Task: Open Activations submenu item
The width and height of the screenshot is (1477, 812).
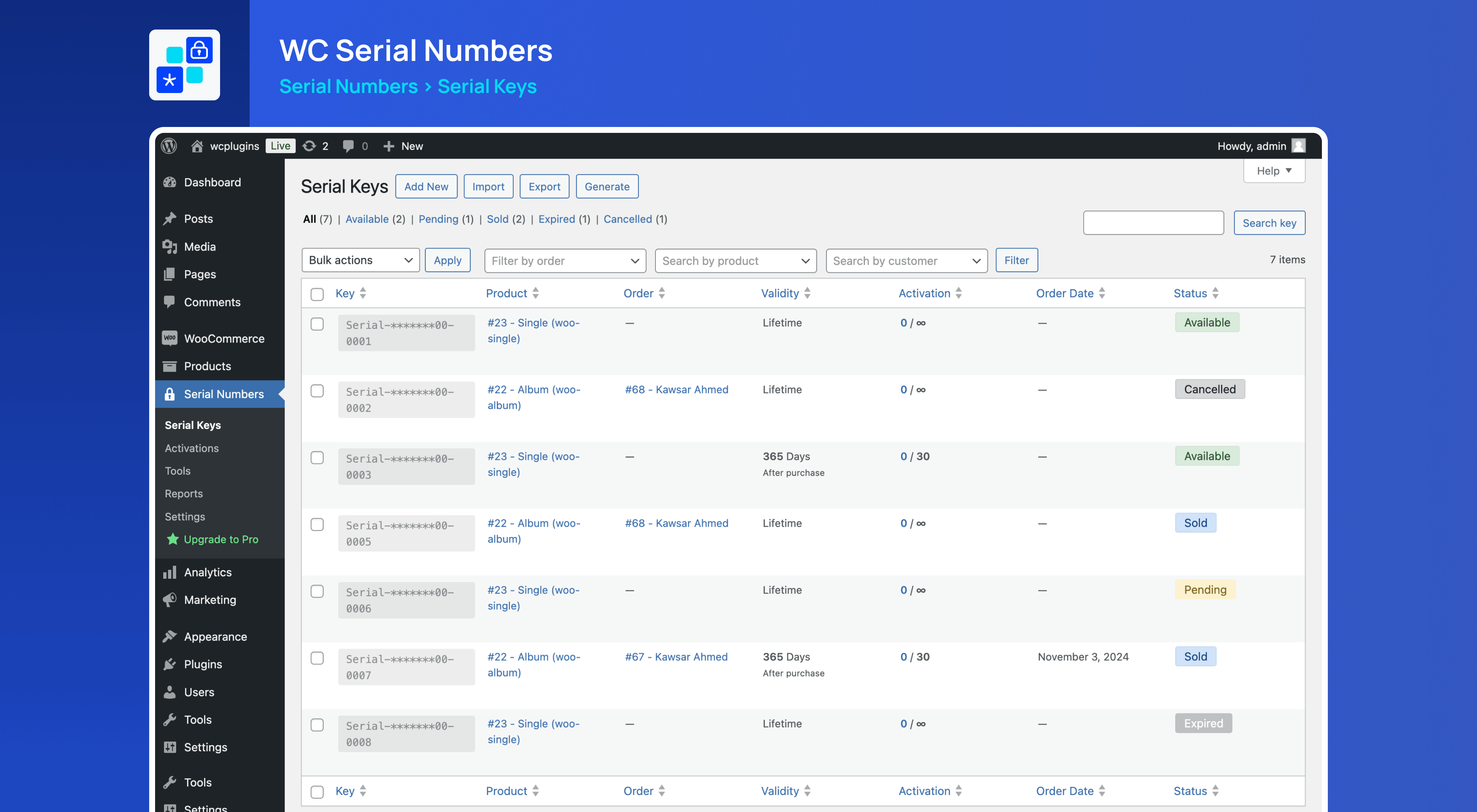Action: pos(192,448)
